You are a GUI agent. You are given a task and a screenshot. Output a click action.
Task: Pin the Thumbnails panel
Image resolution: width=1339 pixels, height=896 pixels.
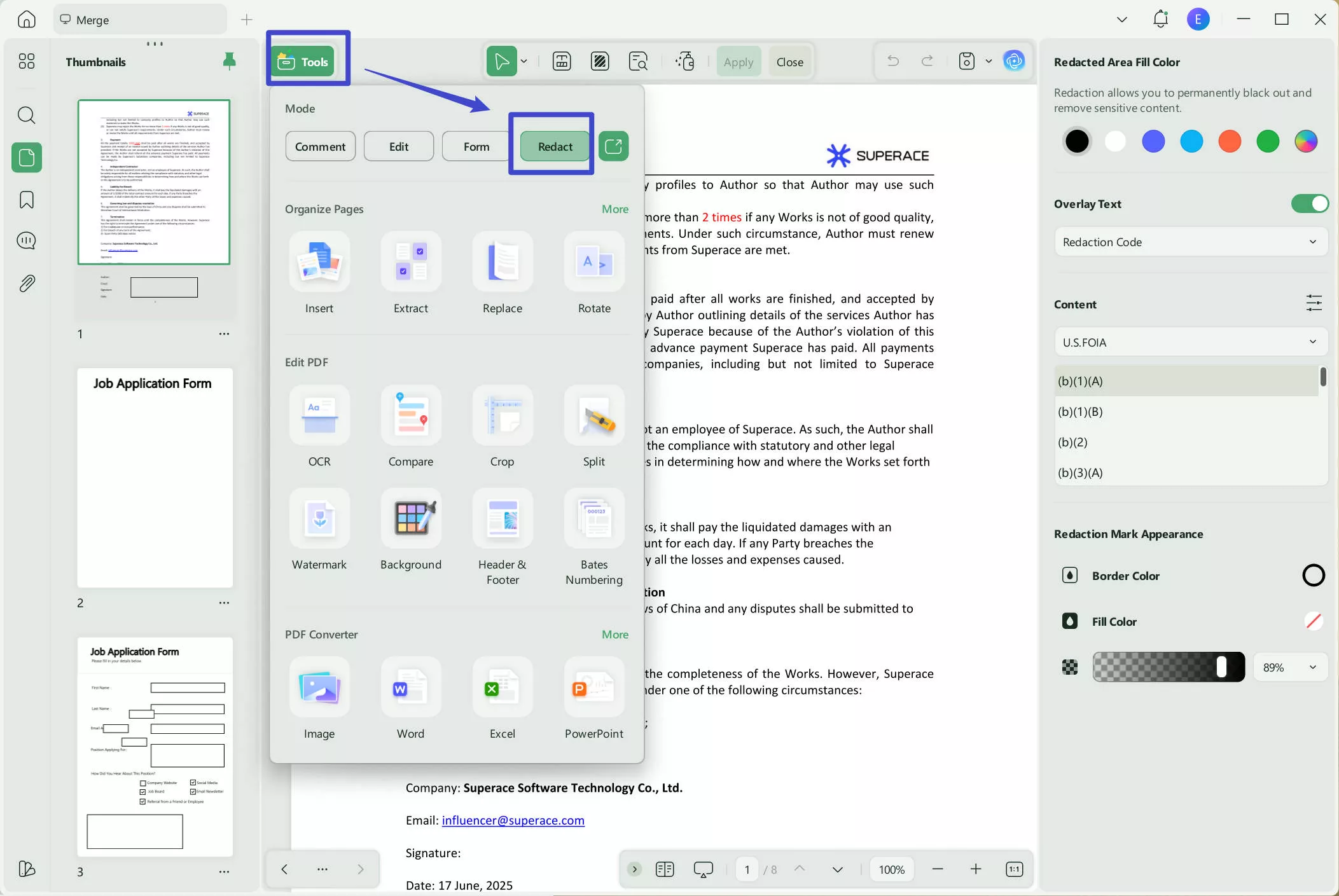pyautogui.click(x=229, y=61)
